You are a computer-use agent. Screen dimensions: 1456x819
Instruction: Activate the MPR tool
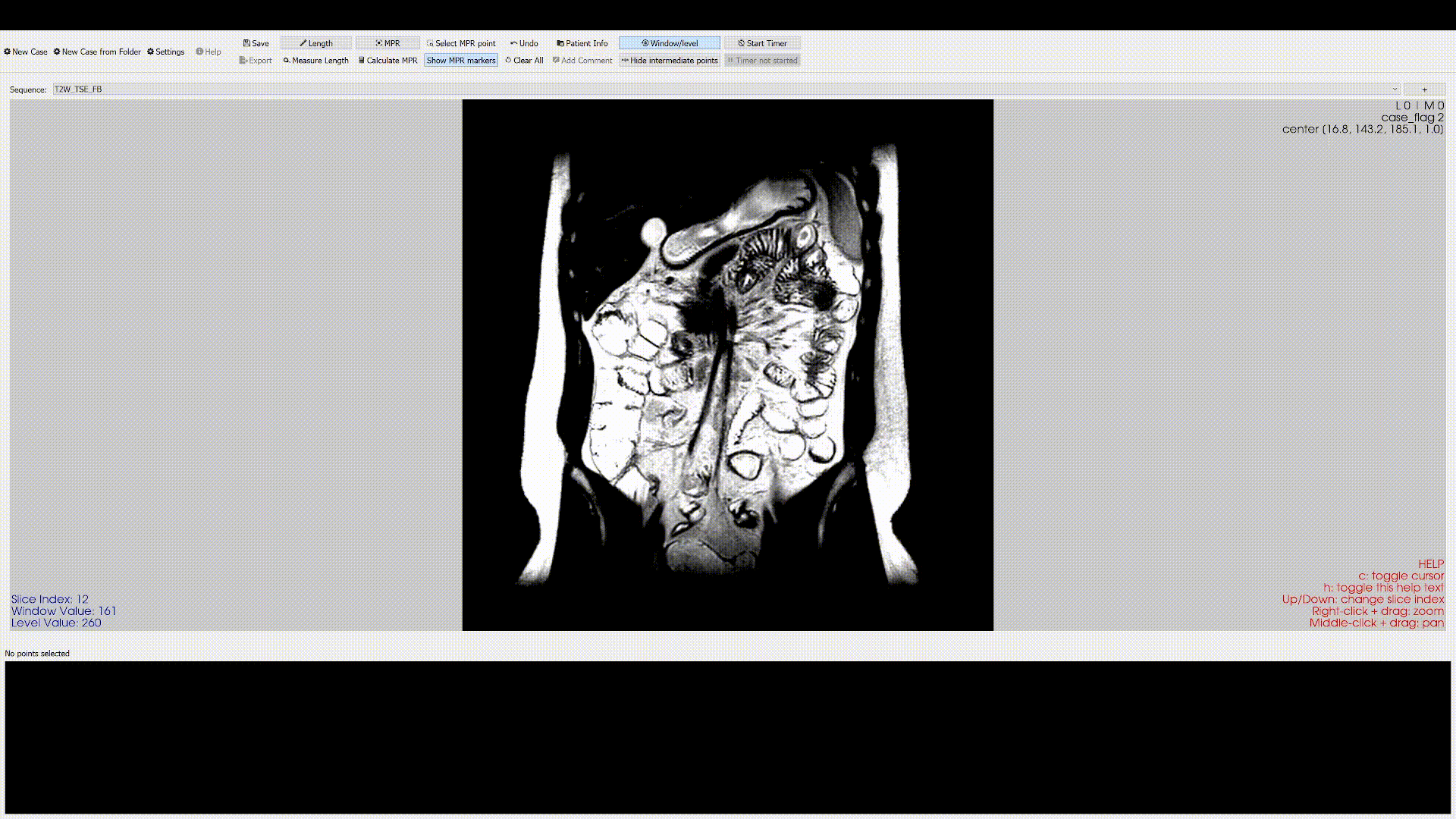point(388,43)
